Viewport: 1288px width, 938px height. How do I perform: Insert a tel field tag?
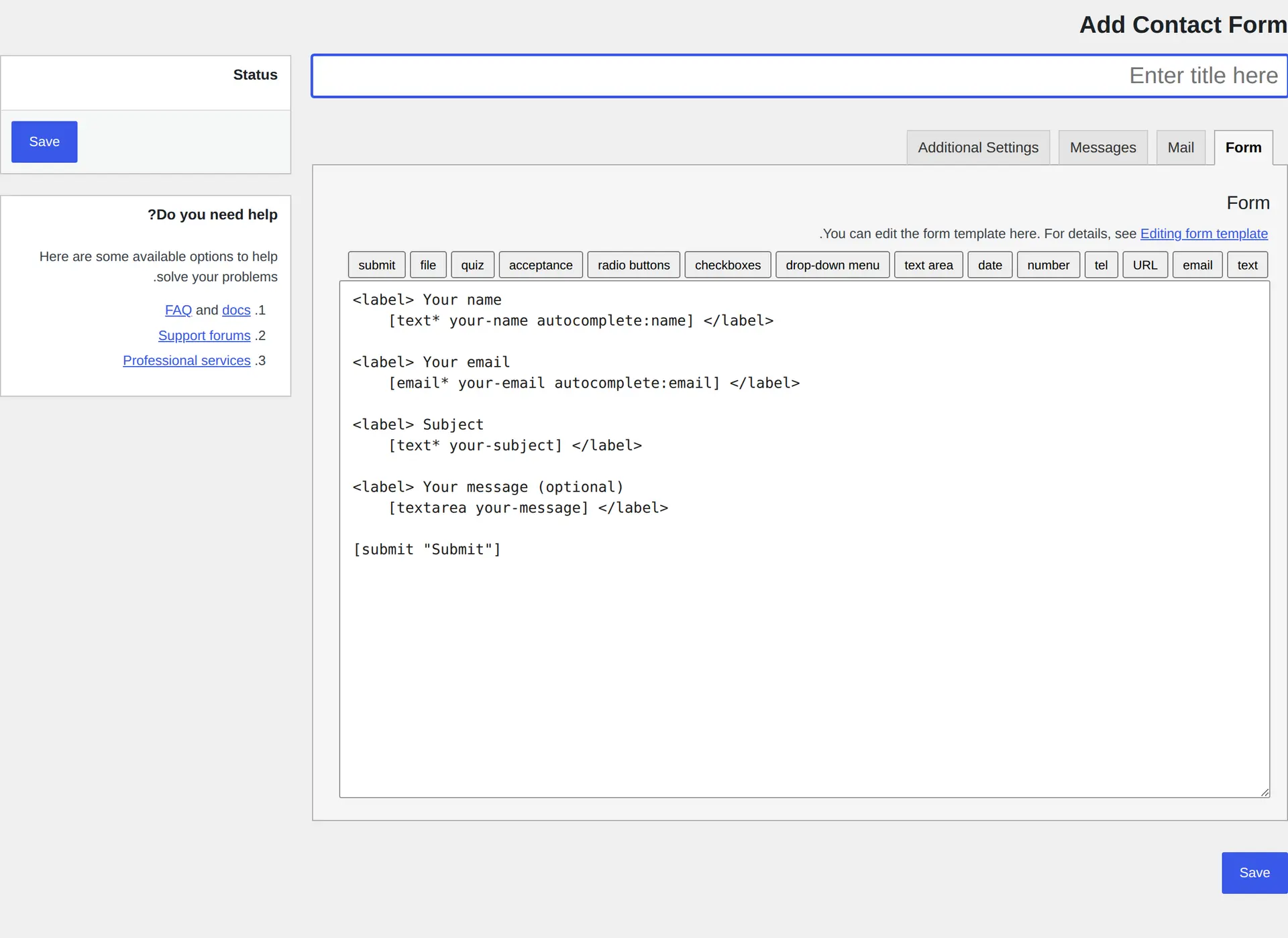(x=1101, y=265)
